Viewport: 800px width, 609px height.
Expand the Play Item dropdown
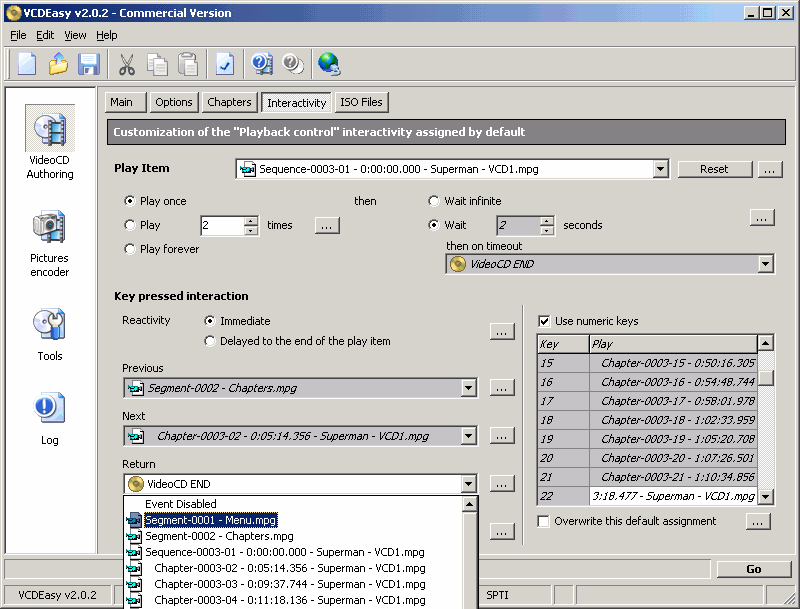pos(660,170)
